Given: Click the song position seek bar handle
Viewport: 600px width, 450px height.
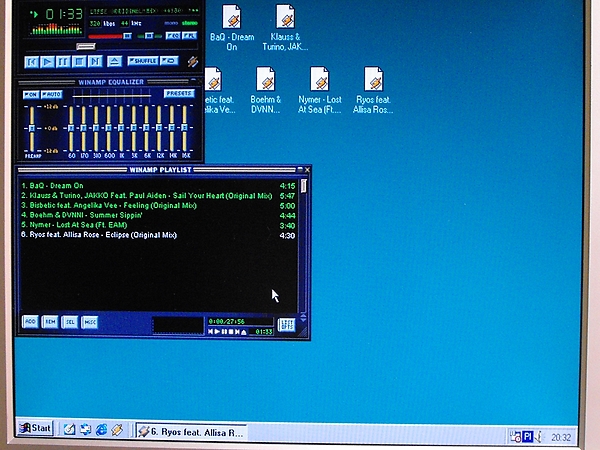Looking at the screenshot, I should (x=86, y=47).
